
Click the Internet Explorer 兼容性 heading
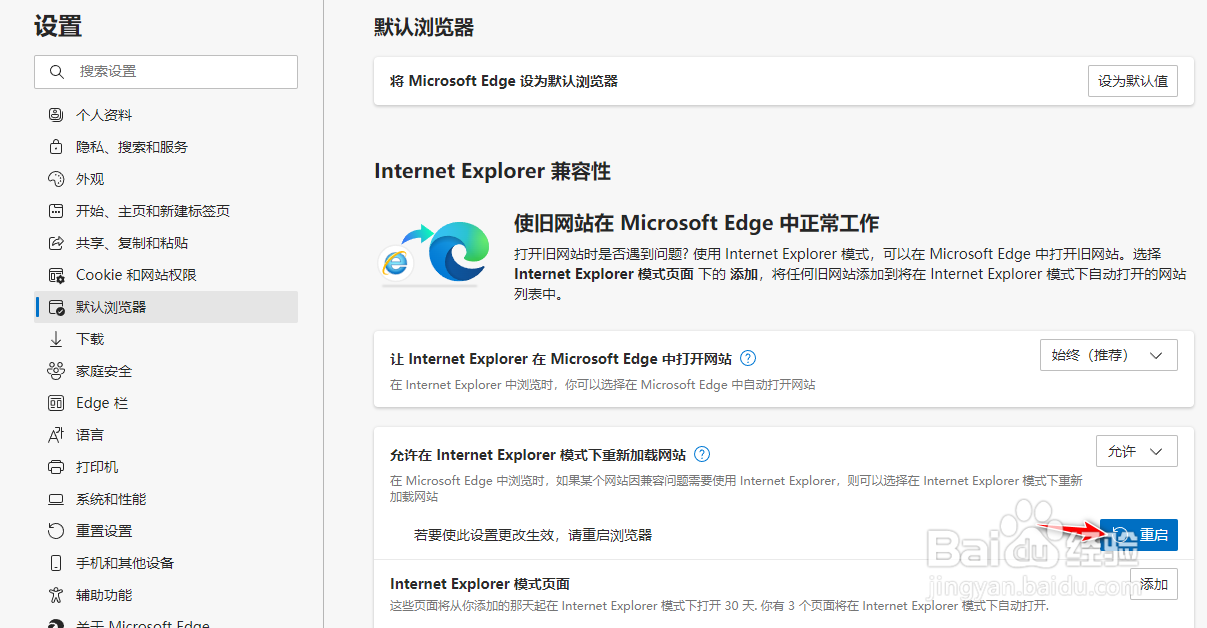[492, 171]
